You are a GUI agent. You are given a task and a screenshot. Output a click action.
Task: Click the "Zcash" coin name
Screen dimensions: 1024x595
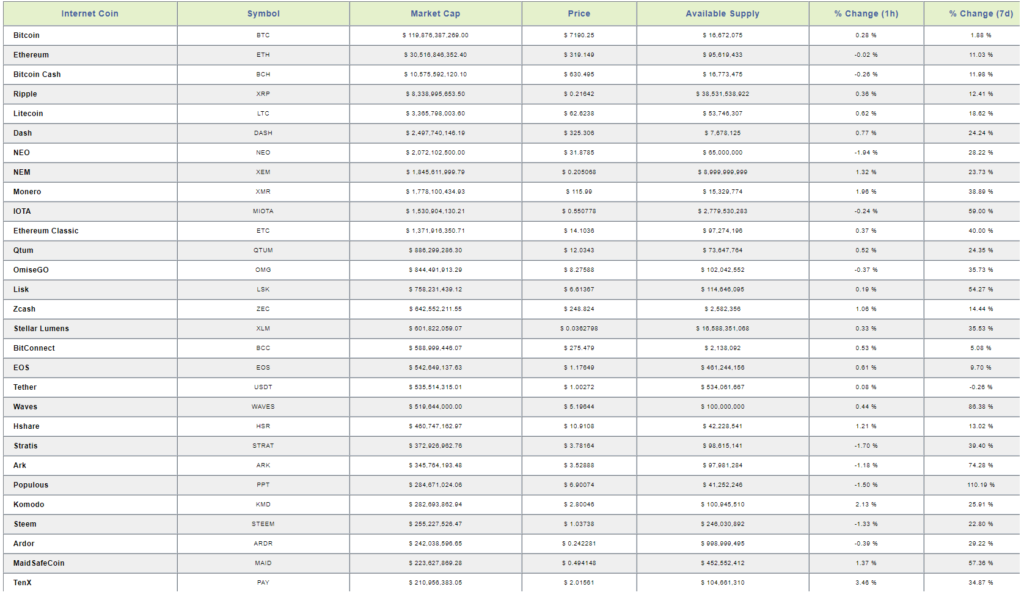click(x=24, y=310)
